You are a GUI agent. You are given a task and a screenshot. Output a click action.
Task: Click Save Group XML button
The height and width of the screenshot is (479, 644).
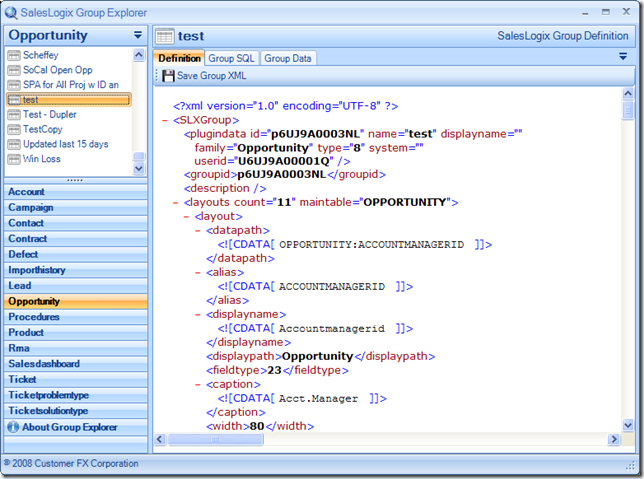coord(204,76)
